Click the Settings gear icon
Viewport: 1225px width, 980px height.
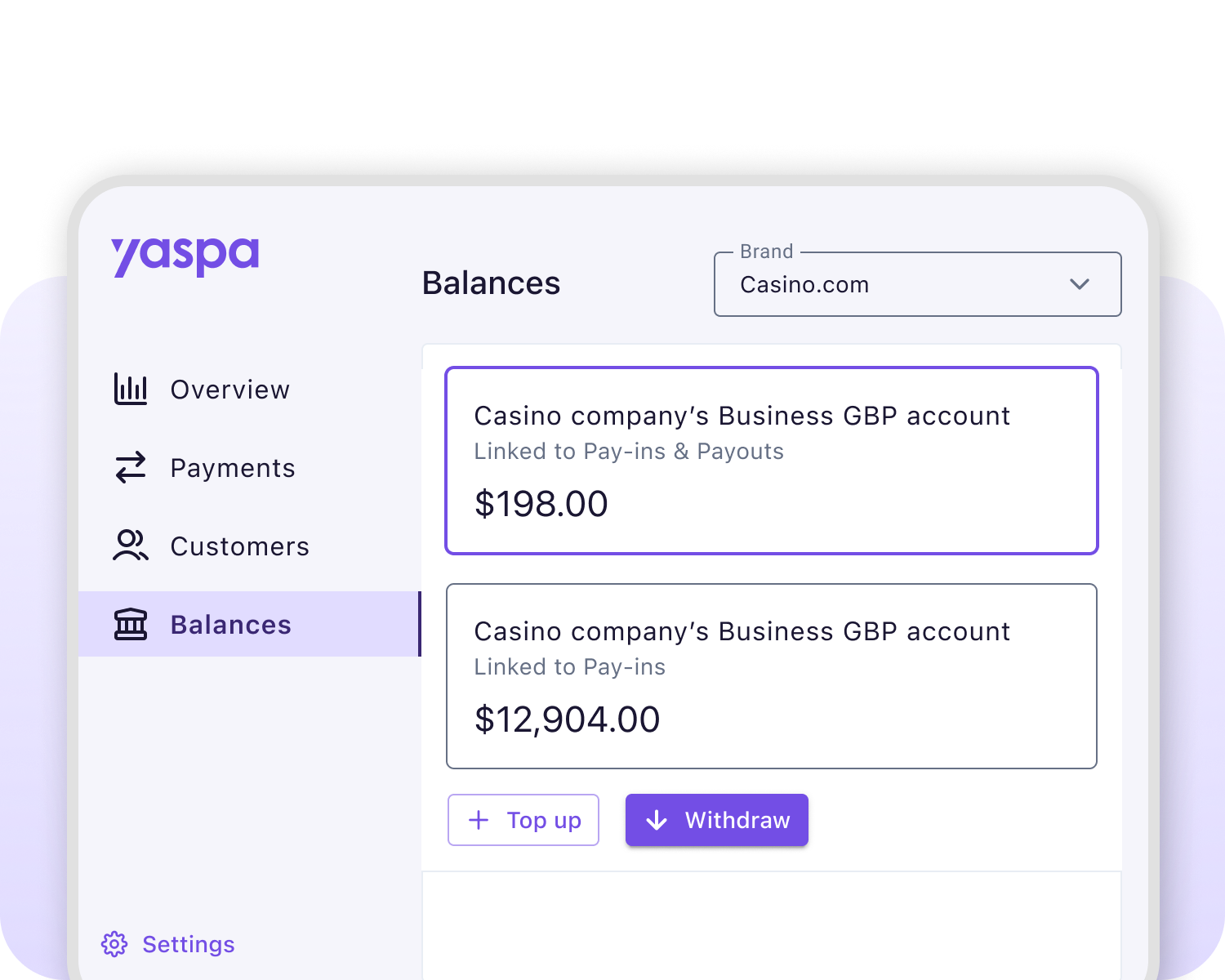click(x=114, y=944)
